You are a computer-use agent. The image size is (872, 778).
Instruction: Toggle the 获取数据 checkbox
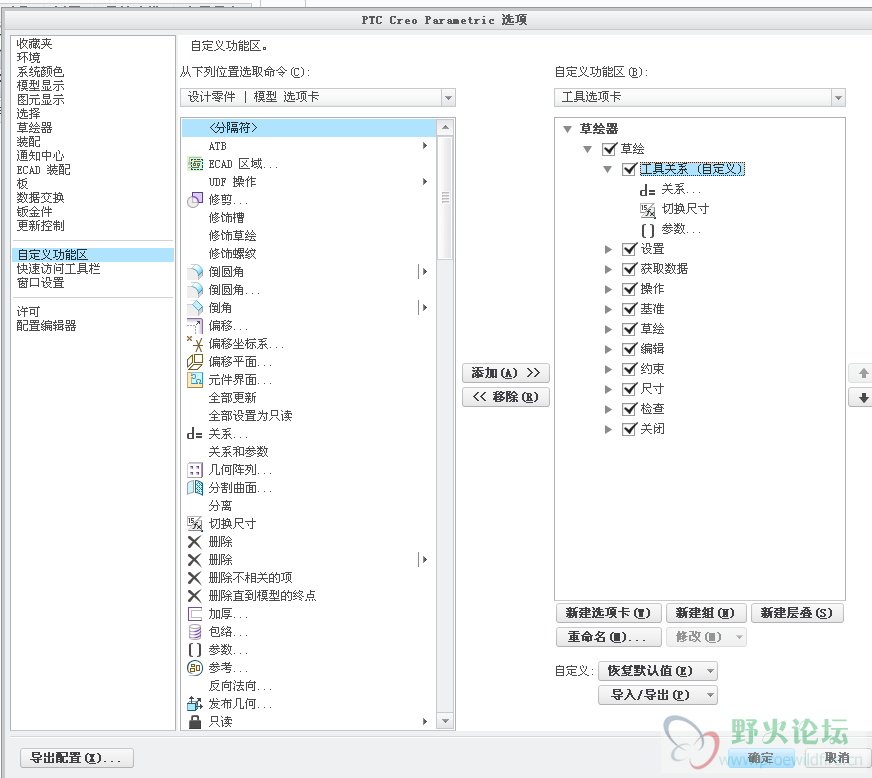630,269
